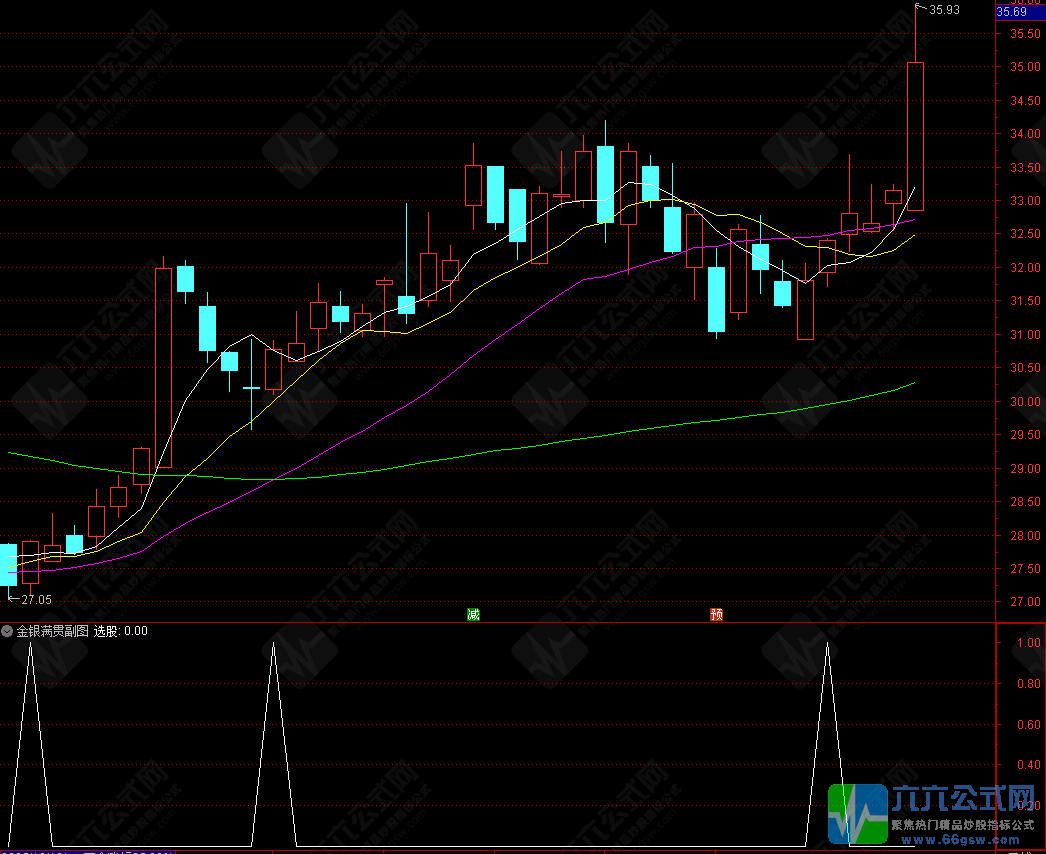Click the middle indicator spike peak
The height and width of the screenshot is (854, 1046).
pos(274,646)
